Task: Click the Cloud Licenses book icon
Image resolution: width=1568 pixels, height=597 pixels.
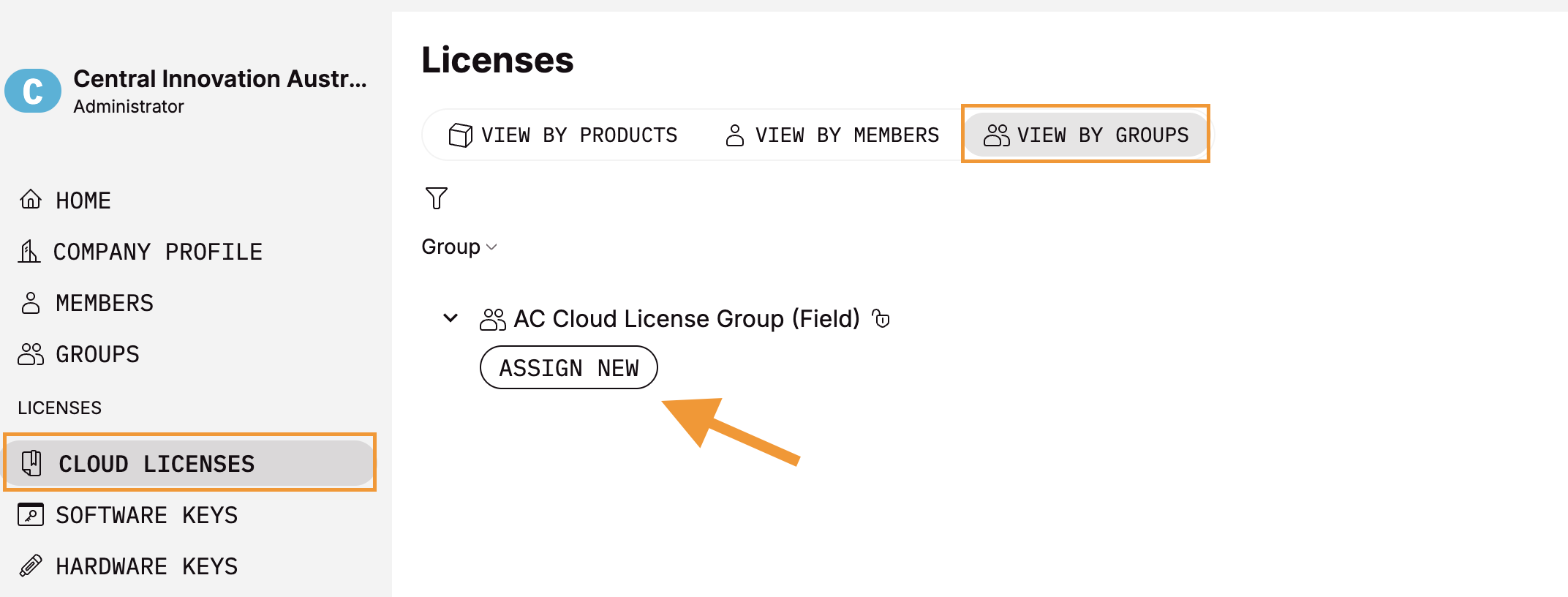Action: point(31,463)
